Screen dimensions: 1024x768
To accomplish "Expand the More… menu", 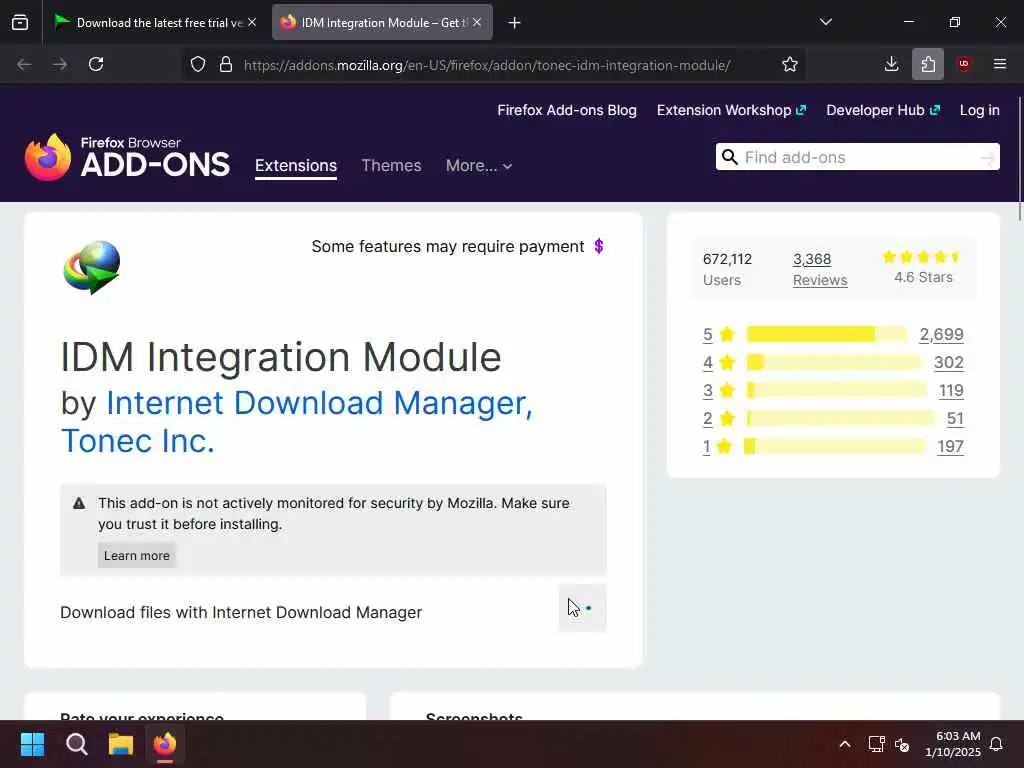I will (479, 166).
